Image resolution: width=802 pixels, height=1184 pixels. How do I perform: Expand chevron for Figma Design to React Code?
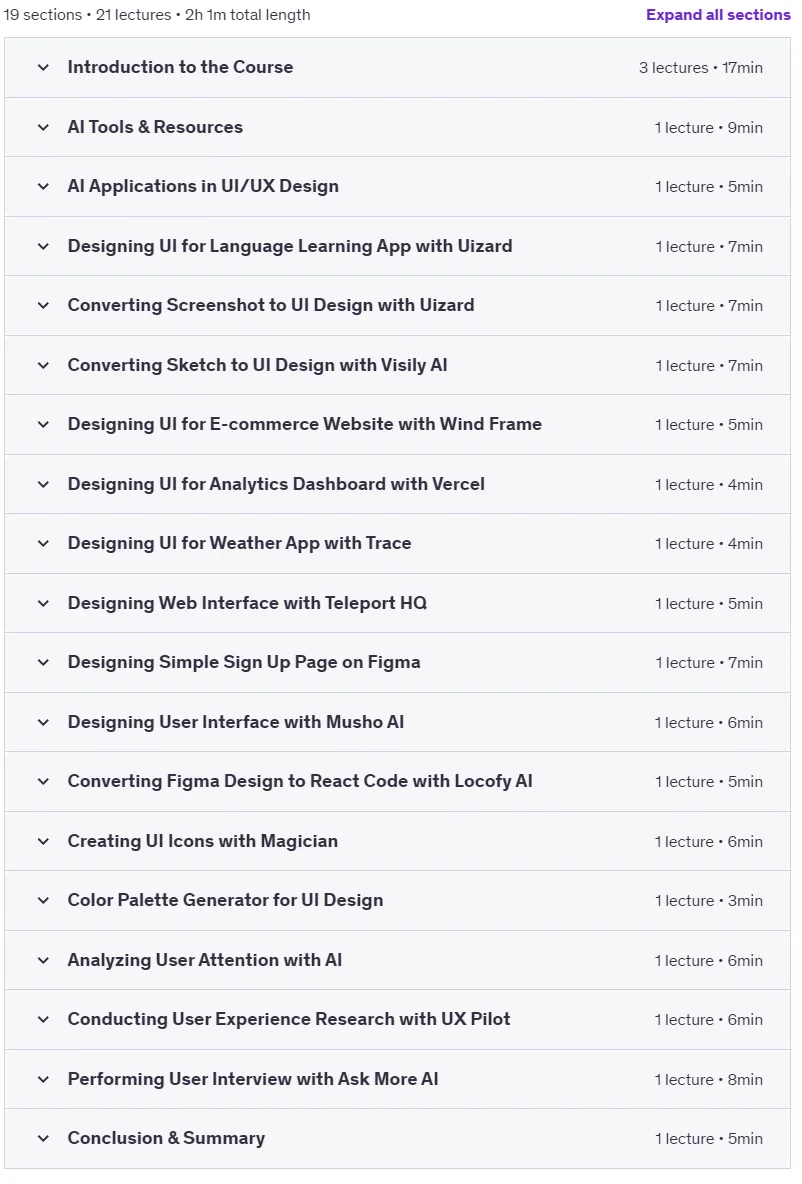point(43,782)
